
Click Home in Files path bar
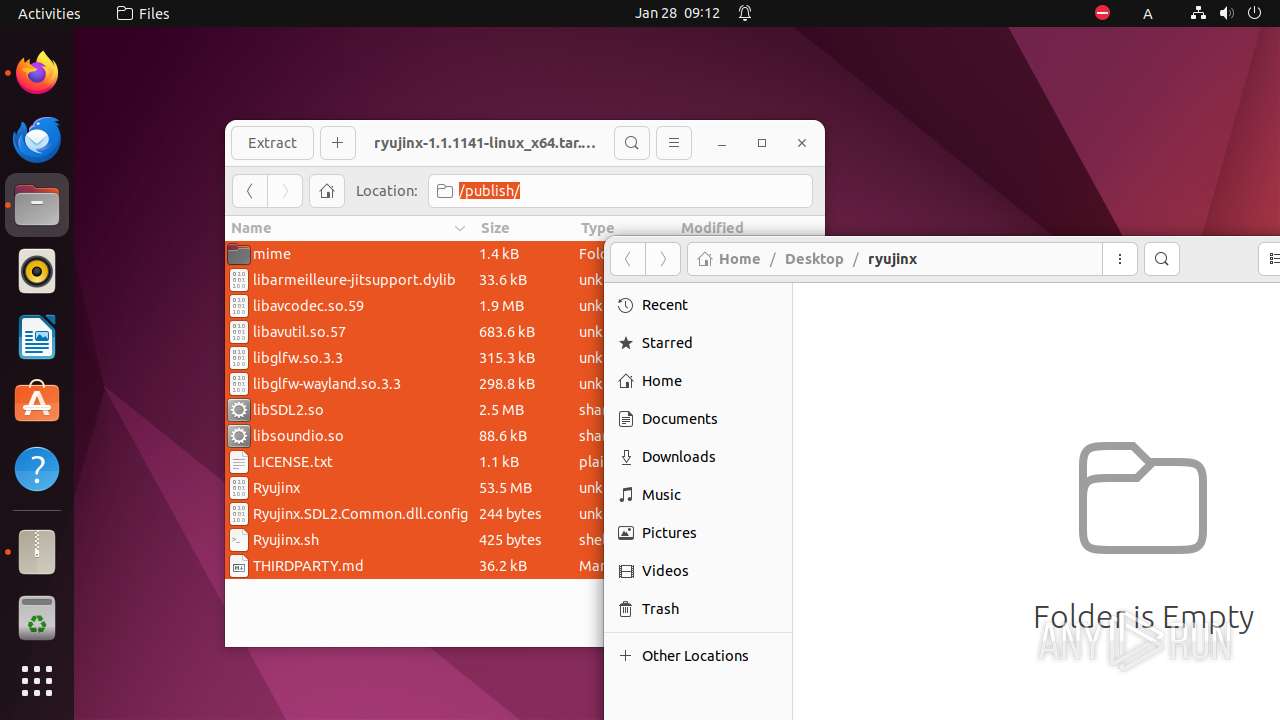[729, 259]
